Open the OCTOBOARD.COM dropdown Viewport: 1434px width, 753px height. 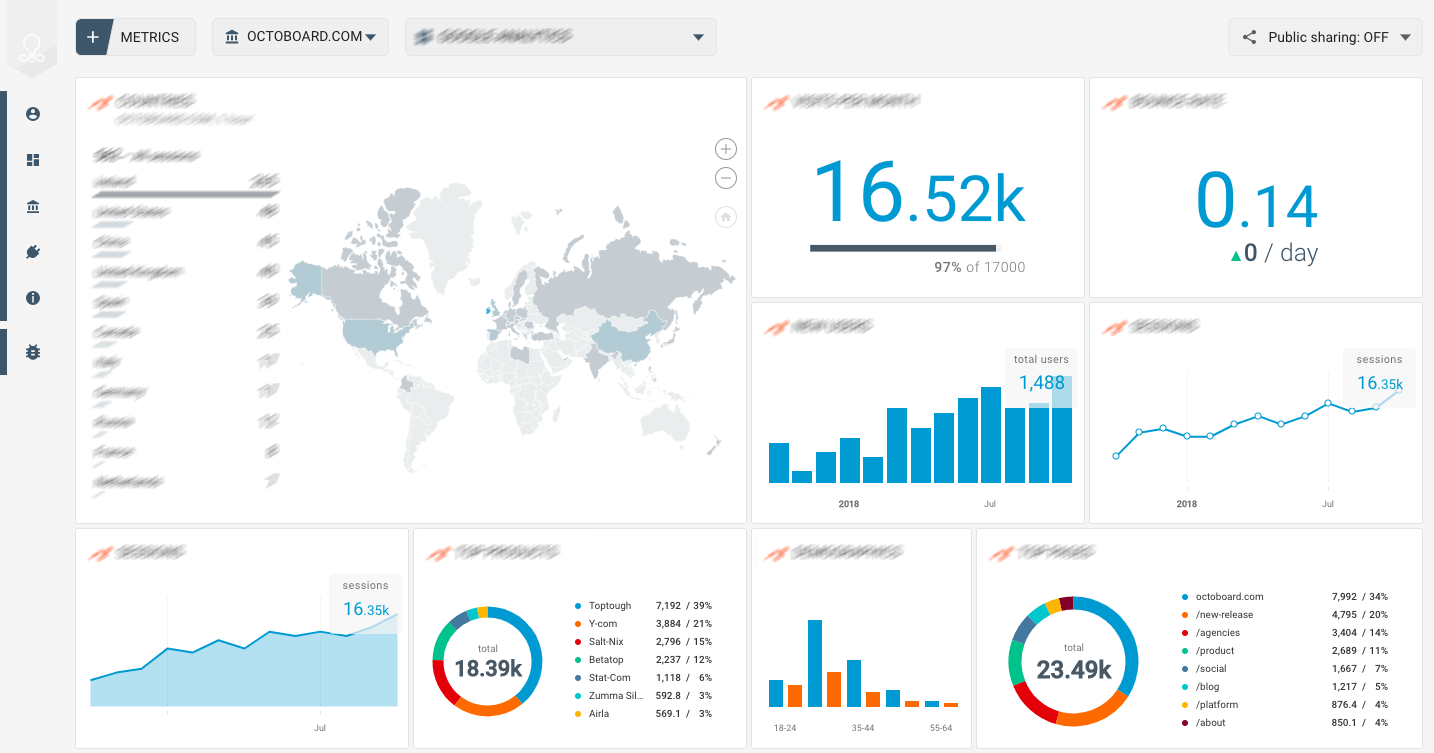coord(300,36)
